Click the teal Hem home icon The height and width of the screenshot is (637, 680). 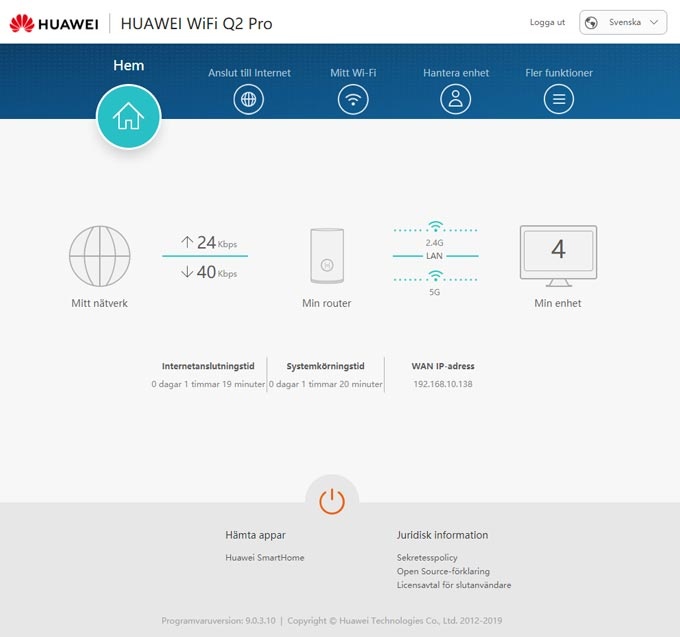point(129,116)
